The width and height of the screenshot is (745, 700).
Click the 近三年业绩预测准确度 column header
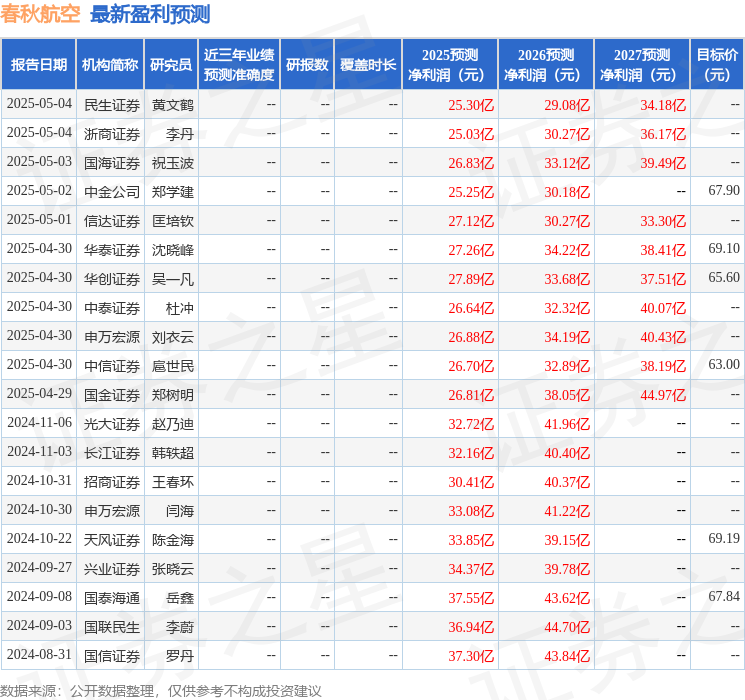238,65
